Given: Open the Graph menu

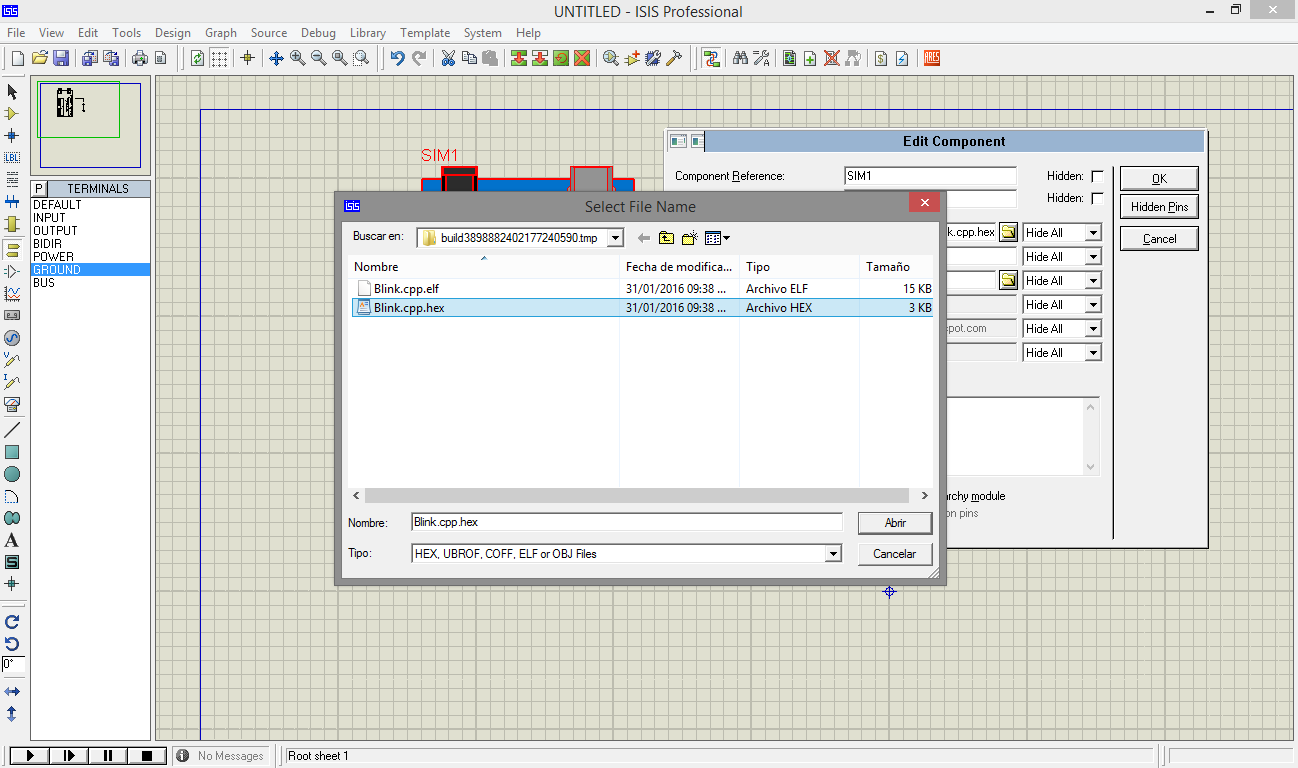Looking at the screenshot, I should 221,33.
